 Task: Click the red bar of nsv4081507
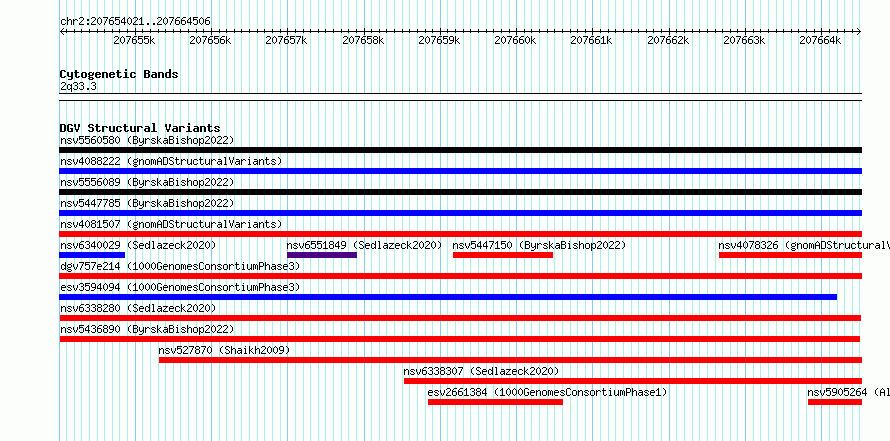point(460,234)
